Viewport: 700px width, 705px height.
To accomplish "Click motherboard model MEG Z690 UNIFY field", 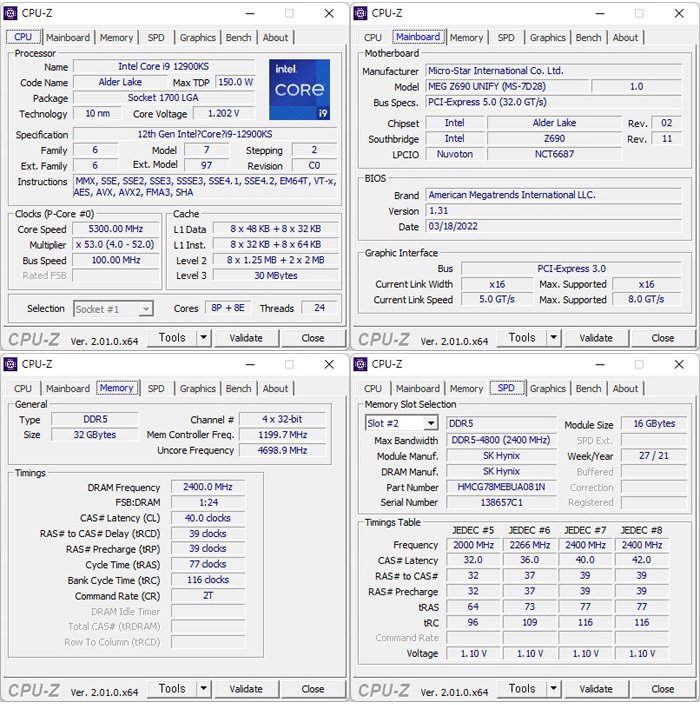I will tap(507, 86).
